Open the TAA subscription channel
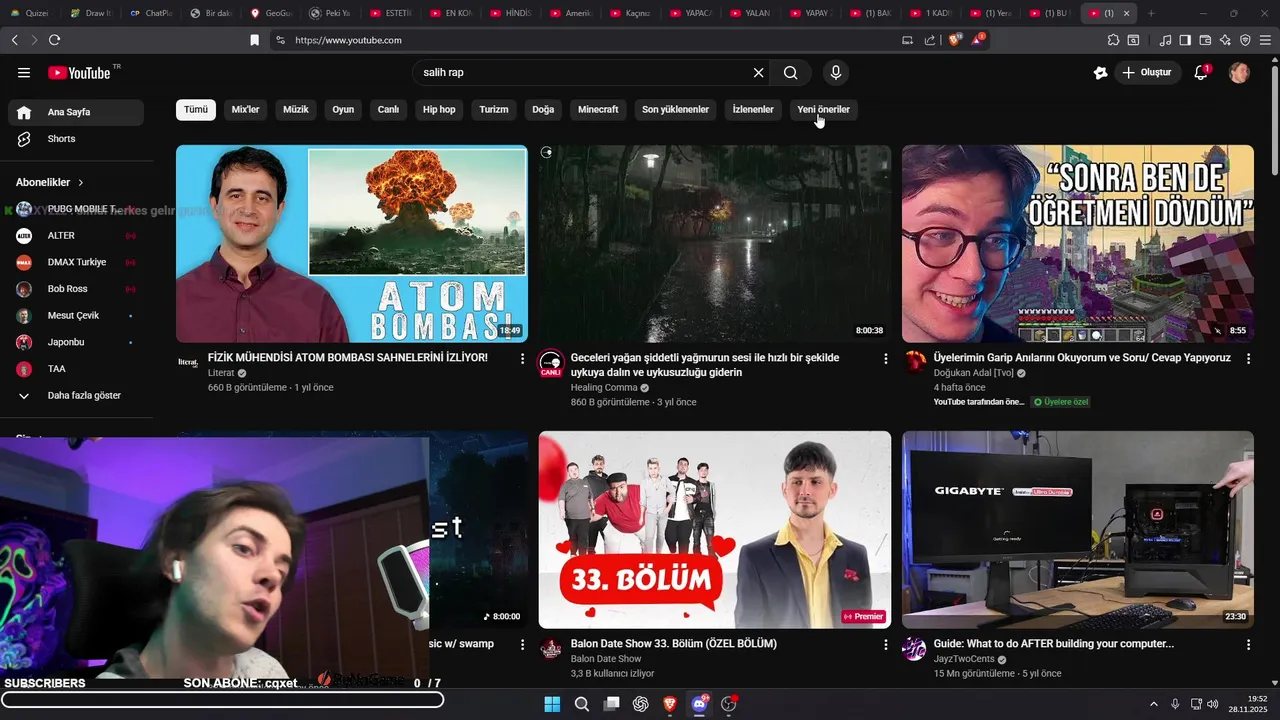Screen dimensions: 1280x720 click(76, 369)
